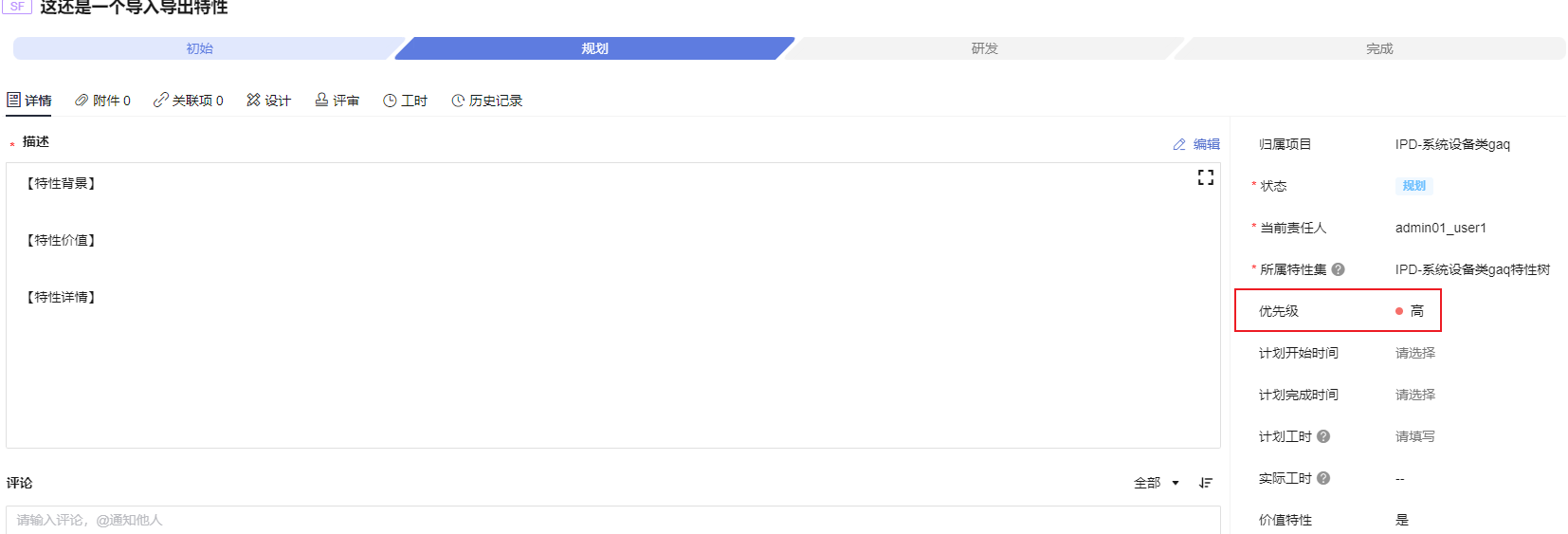Click the edit pencil icon for description

[1179, 144]
